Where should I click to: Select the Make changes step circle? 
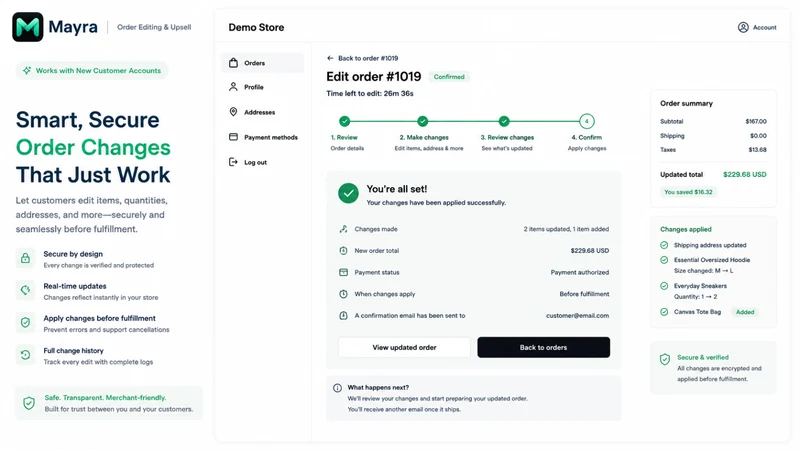click(x=422, y=121)
